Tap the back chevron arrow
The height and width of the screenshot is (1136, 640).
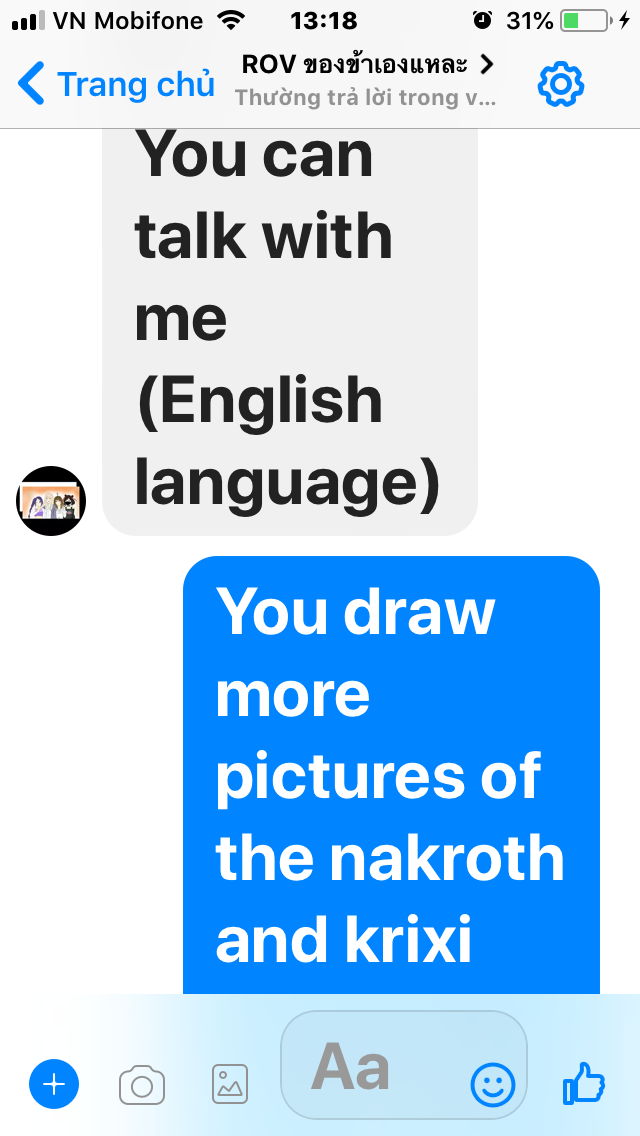(x=30, y=84)
